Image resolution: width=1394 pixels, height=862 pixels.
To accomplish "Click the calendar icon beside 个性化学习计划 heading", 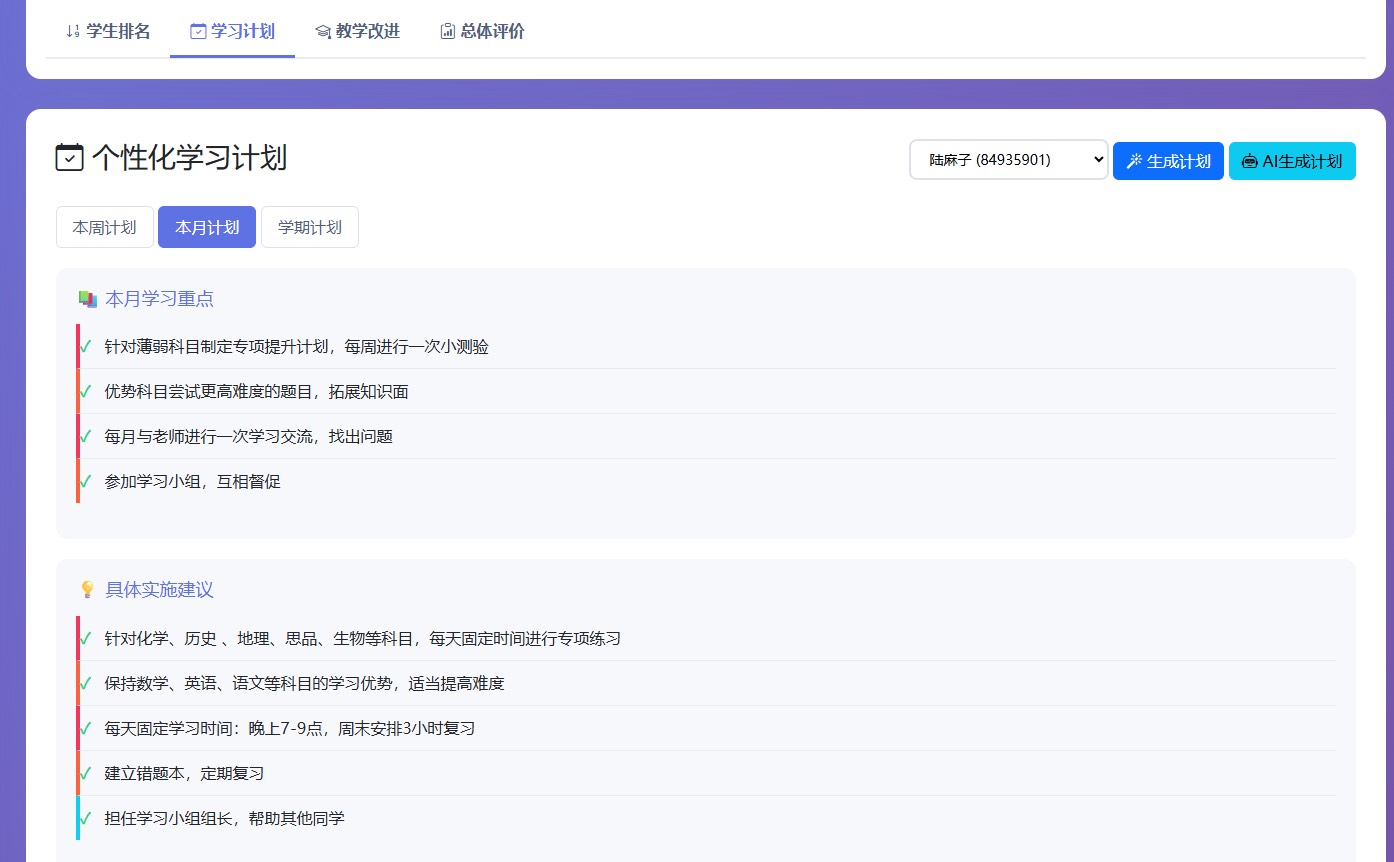I will coord(69,158).
